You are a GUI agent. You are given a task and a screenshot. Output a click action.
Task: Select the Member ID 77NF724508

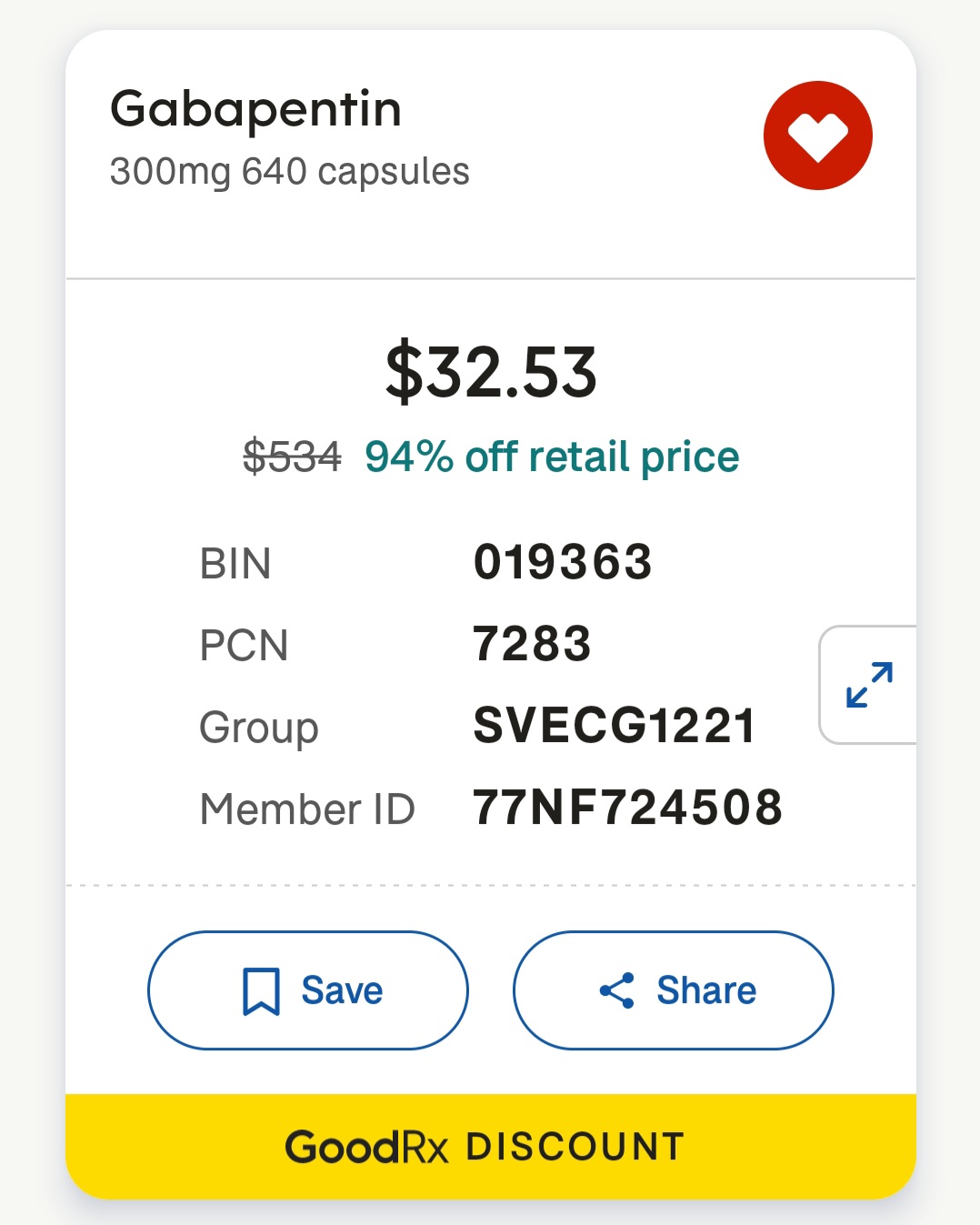(627, 808)
